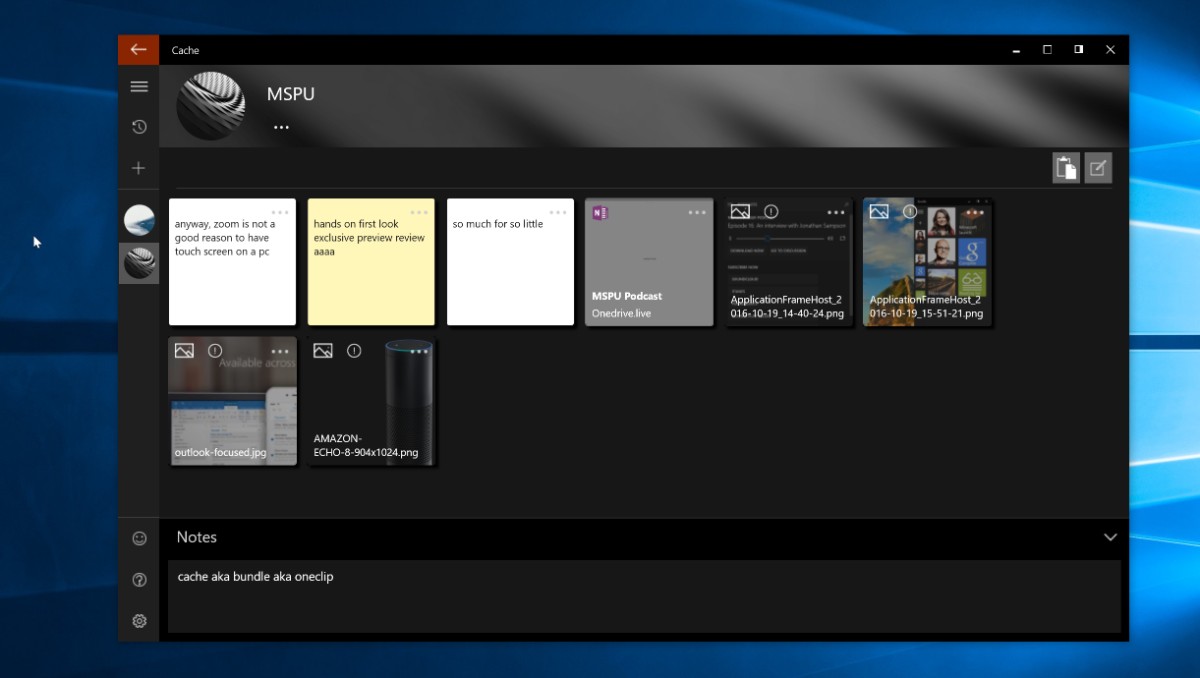Show info for the 14-40-24 screenshot card
Viewport: 1200px width, 678px height.
tap(771, 212)
